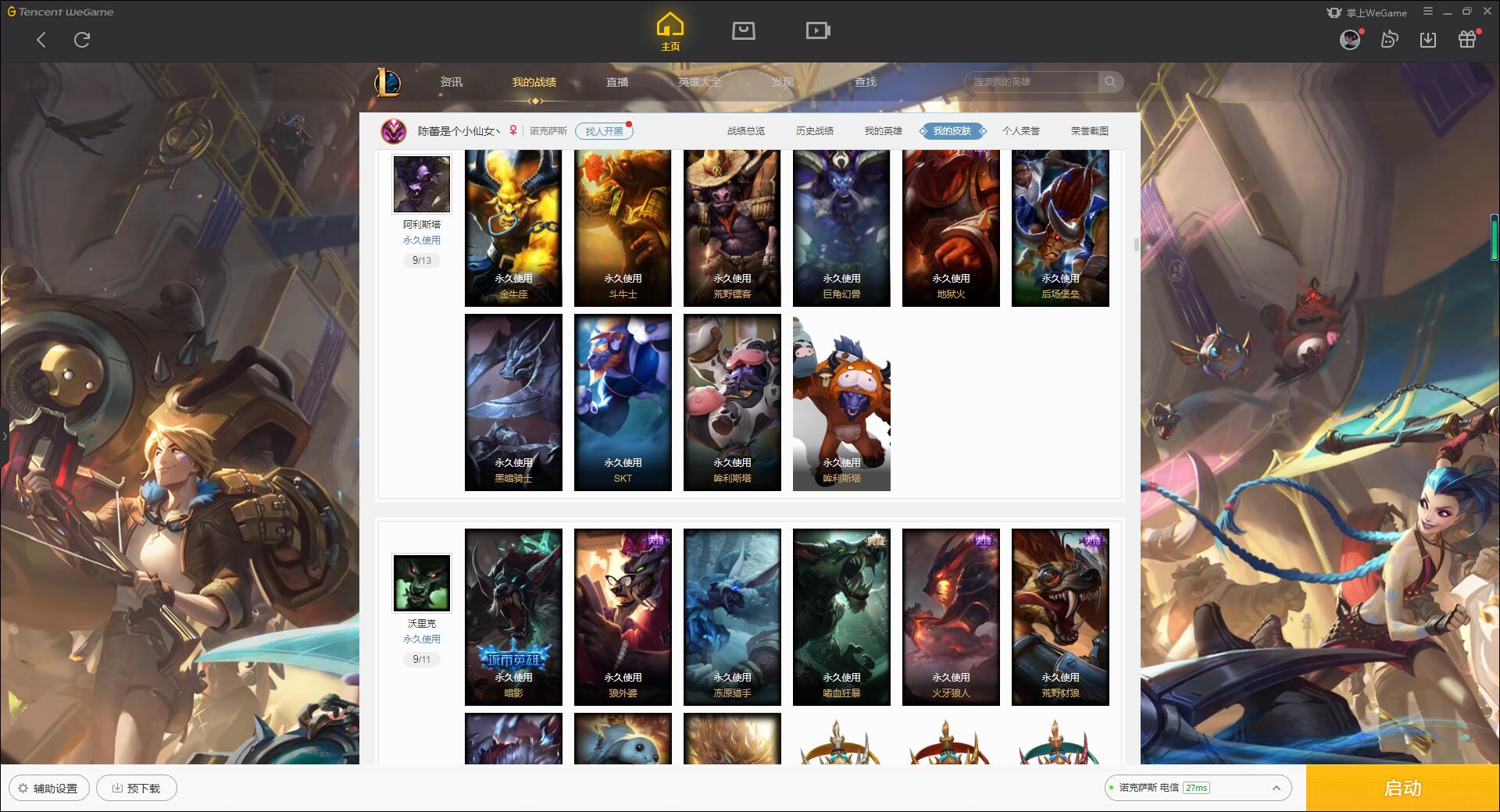Click the 启动 launch button
The width and height of the screenshot is (1500, 812).
pyautogui.click(x=1403, y=788)
